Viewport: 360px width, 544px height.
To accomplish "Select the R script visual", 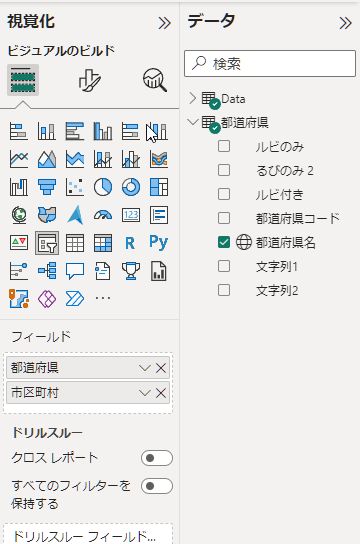I will (130, 243).
